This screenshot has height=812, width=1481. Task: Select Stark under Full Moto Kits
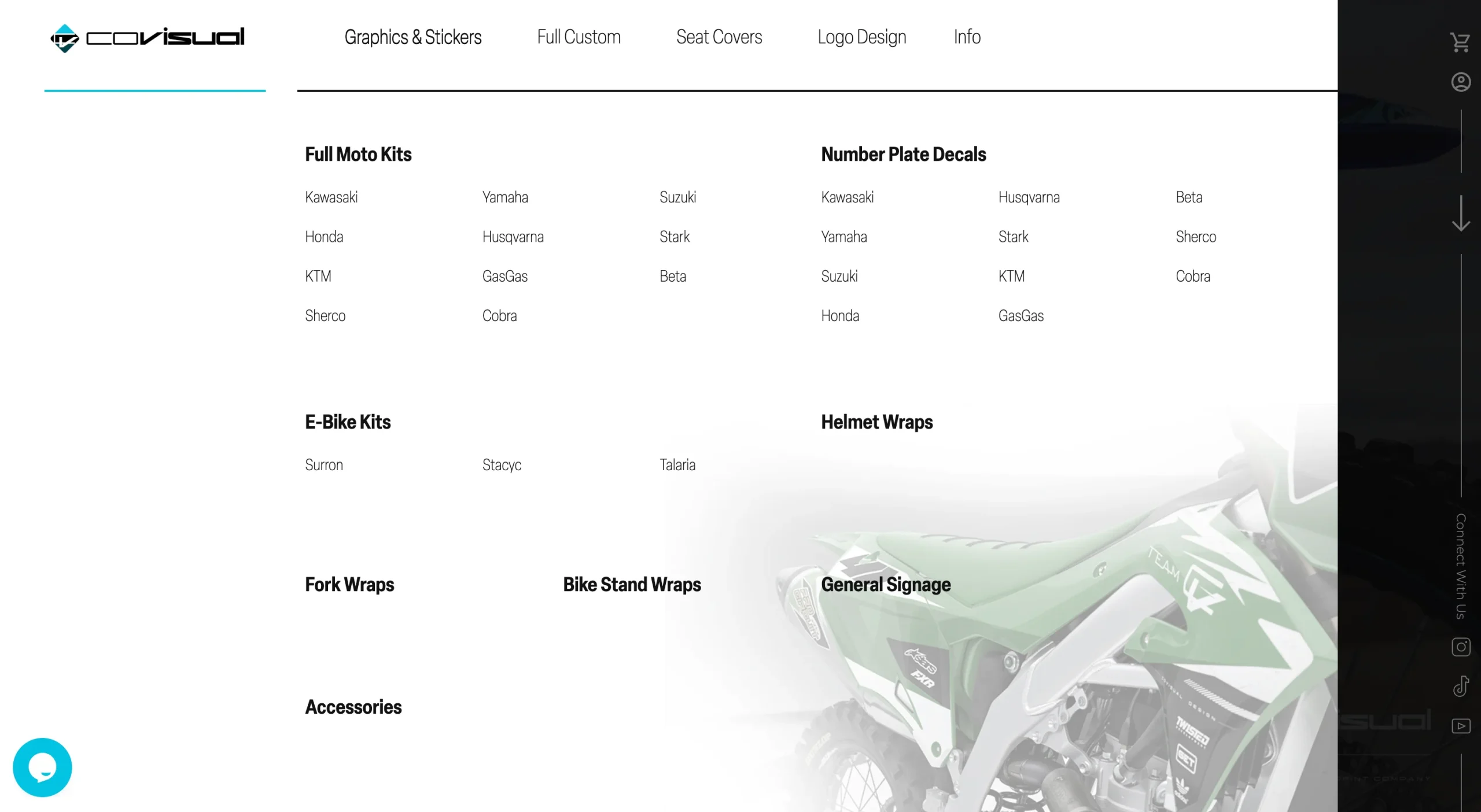675,237
